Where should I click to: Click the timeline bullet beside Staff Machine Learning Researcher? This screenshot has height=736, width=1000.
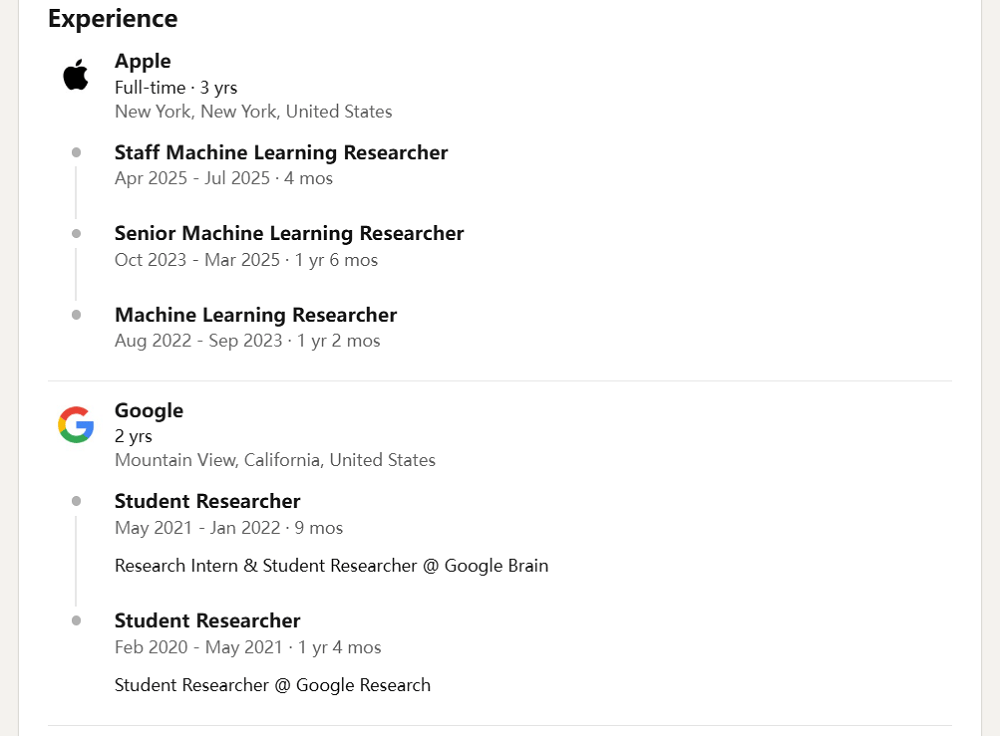pyautogui.click(x=77, y=152)
